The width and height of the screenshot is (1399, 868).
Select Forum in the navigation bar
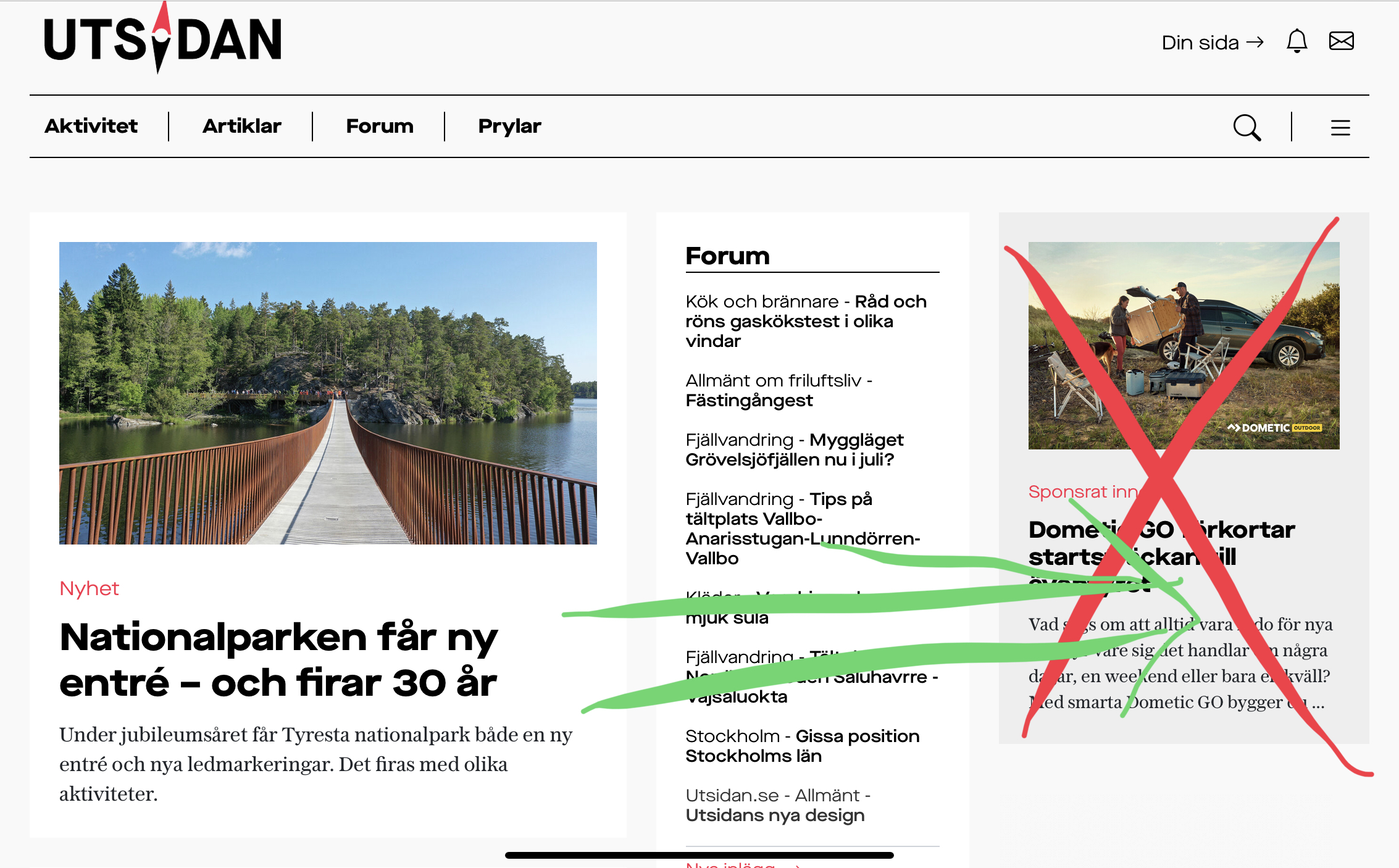379,126
